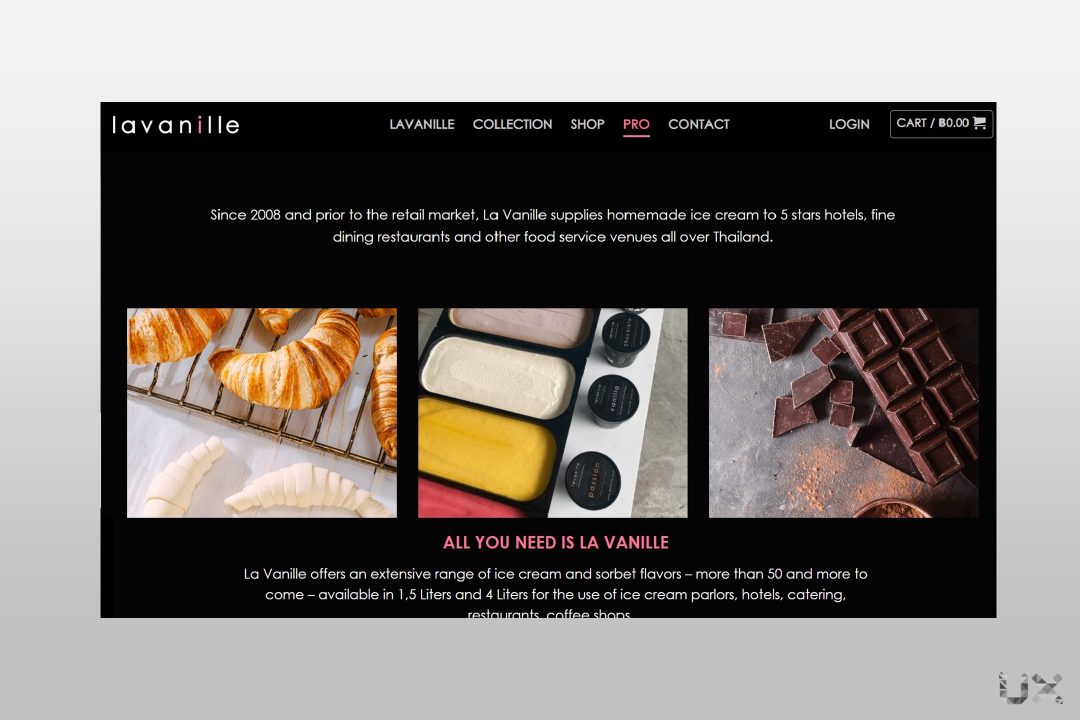Open the ice cream tubs photo
This screenshot has height=720, width=1080.
click(552, 413)
